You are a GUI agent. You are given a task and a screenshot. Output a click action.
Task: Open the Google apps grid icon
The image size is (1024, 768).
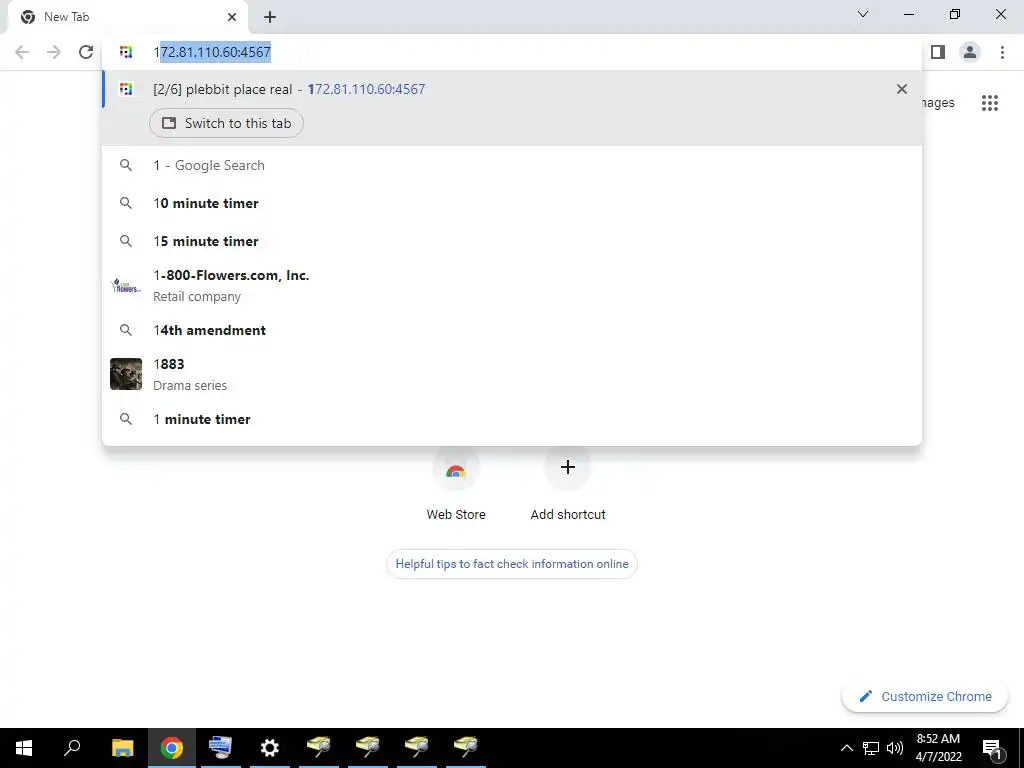click(989, 103)
